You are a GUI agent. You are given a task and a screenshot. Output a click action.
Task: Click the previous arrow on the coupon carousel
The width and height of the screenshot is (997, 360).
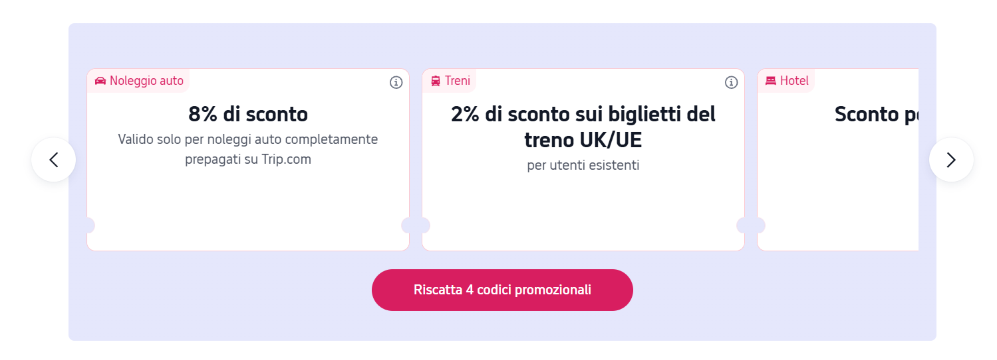point(53,160)
